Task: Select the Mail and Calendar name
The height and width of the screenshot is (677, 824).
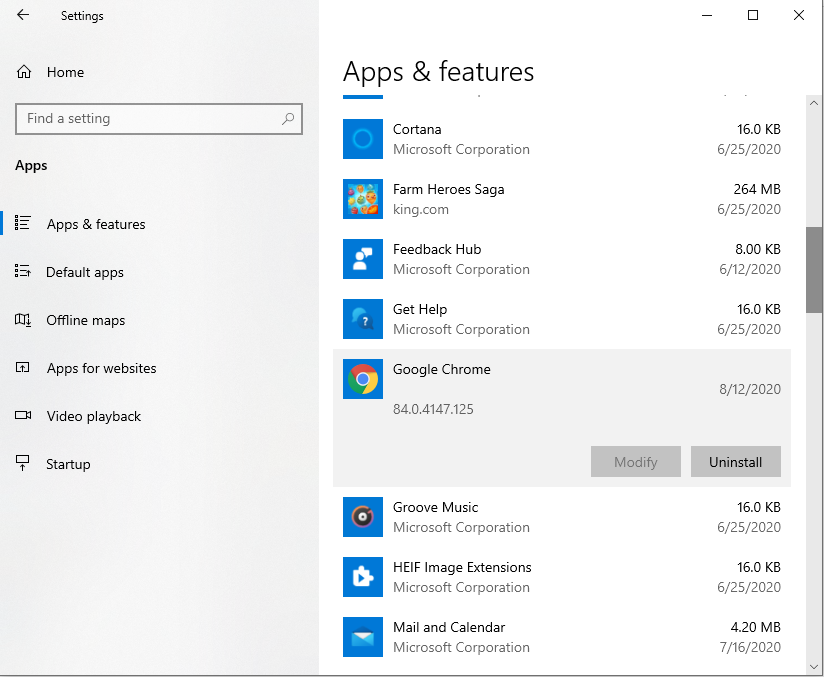Action: pyautogui.click(x=449, y=627)
